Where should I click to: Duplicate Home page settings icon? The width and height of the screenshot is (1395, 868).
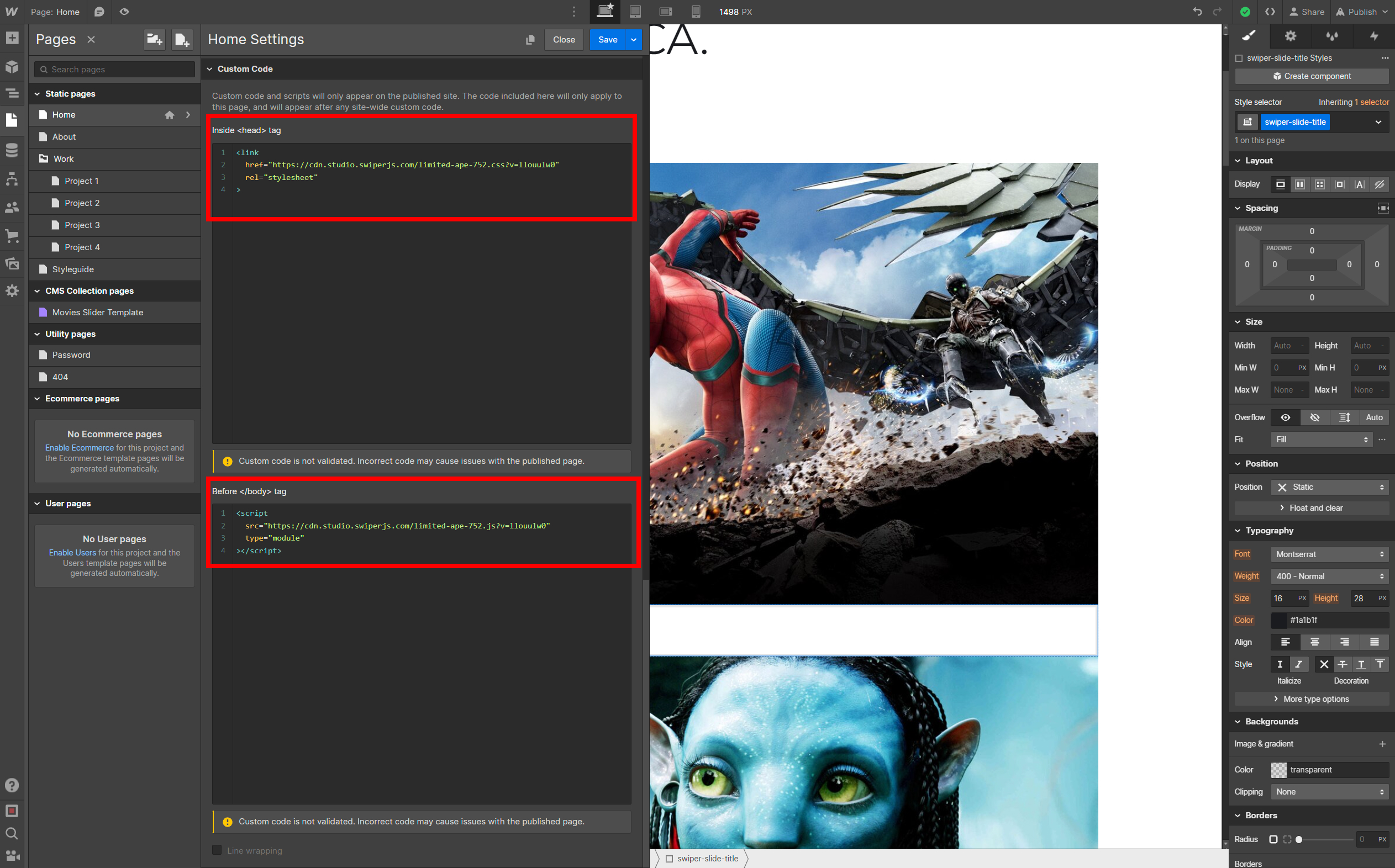click(x=530, y=40)
